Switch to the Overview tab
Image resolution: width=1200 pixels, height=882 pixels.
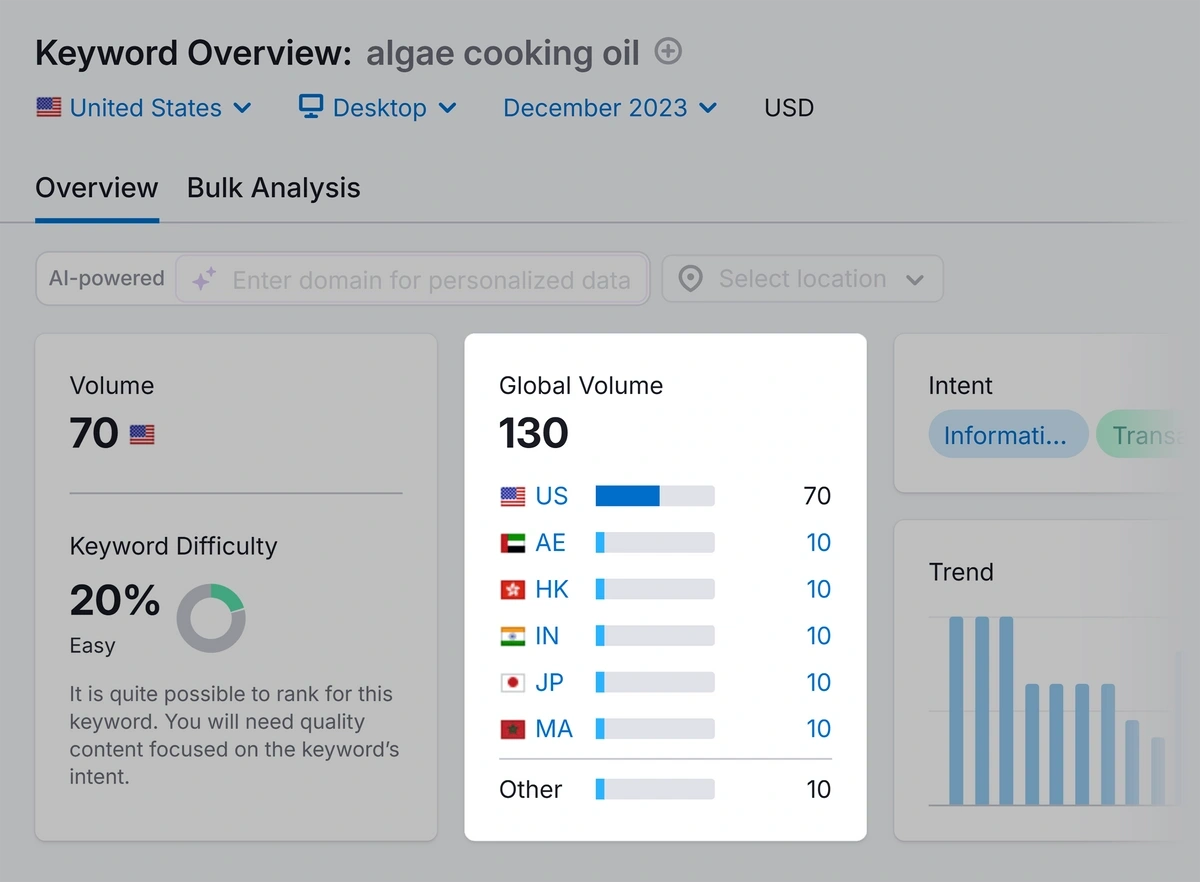tap(97, 188)
